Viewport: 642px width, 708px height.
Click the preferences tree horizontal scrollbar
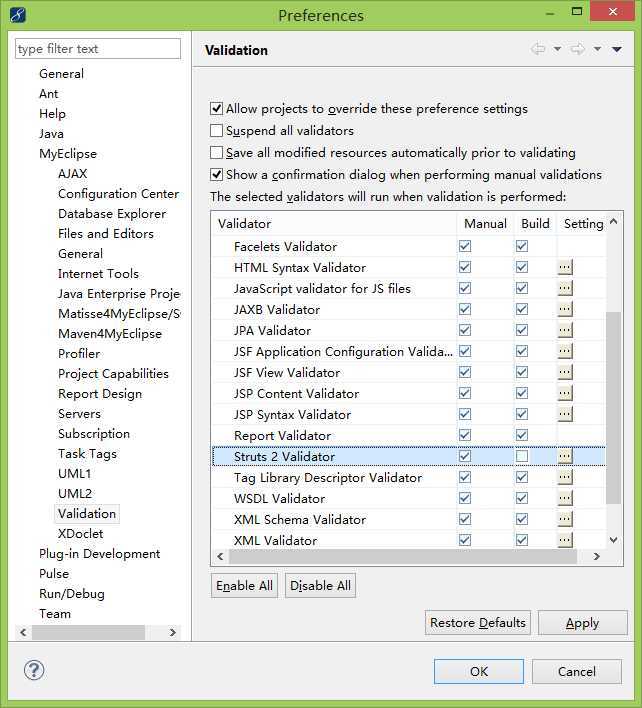tap(88, 632)
